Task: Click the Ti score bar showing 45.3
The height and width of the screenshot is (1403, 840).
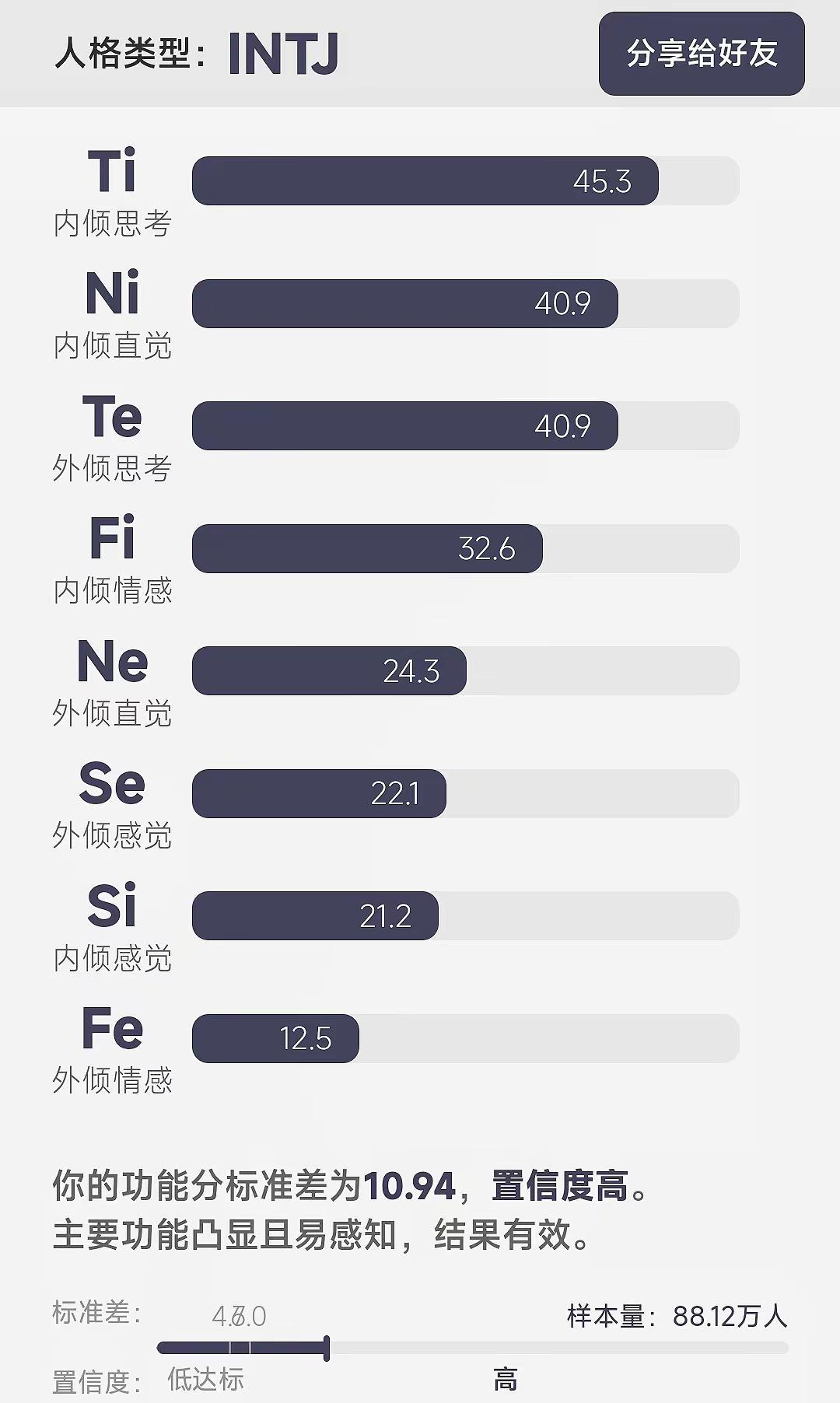Action: click(465, 181)
